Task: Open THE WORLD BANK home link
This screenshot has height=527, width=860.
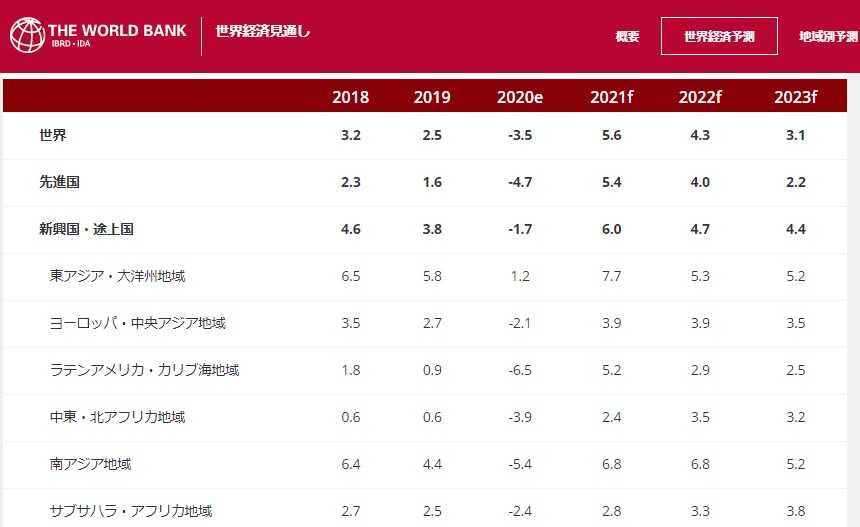Action: [x=117, y=31]
